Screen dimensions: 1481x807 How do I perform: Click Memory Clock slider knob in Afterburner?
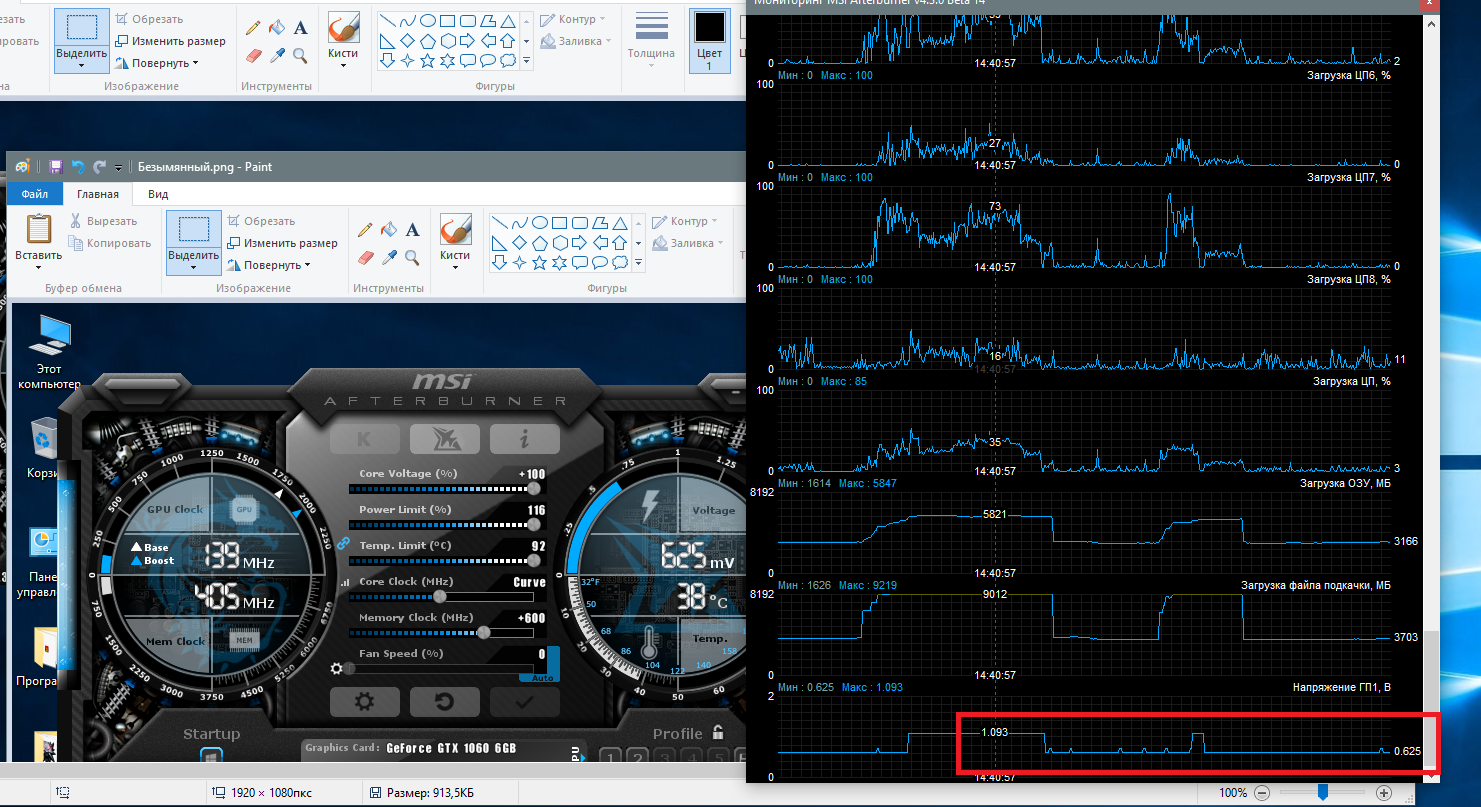484,633
